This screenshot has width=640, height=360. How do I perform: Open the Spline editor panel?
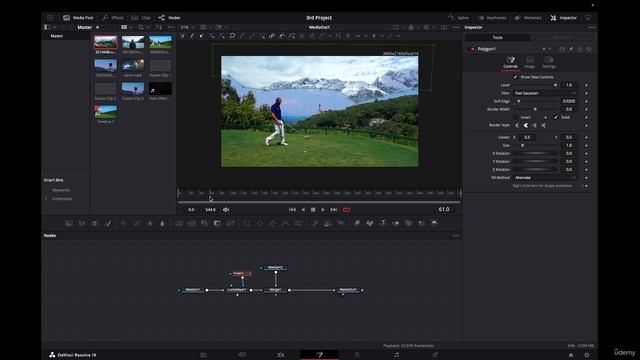tap(459, 18)
